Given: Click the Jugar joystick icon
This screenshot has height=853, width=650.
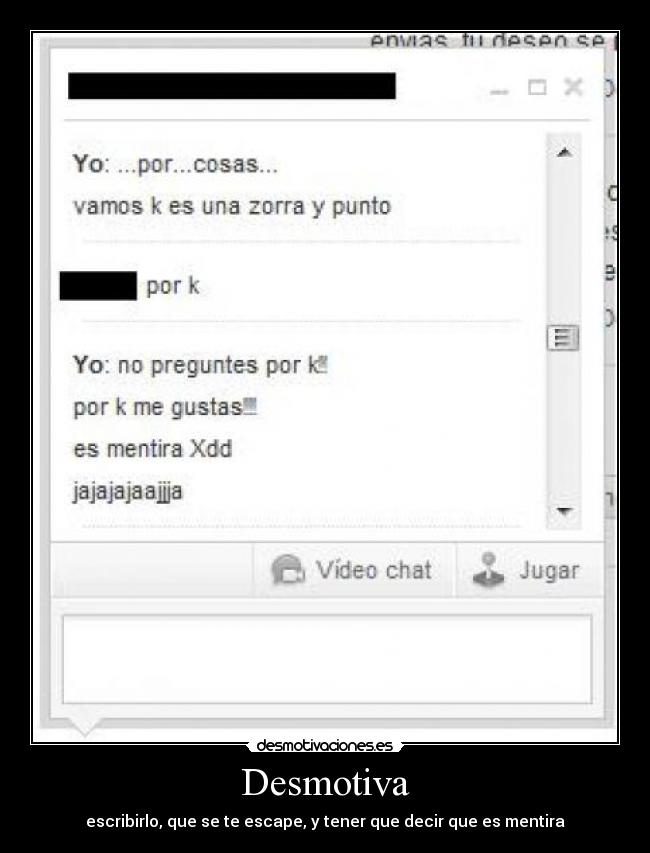Looking at the screenshot, I should (488, 570).
